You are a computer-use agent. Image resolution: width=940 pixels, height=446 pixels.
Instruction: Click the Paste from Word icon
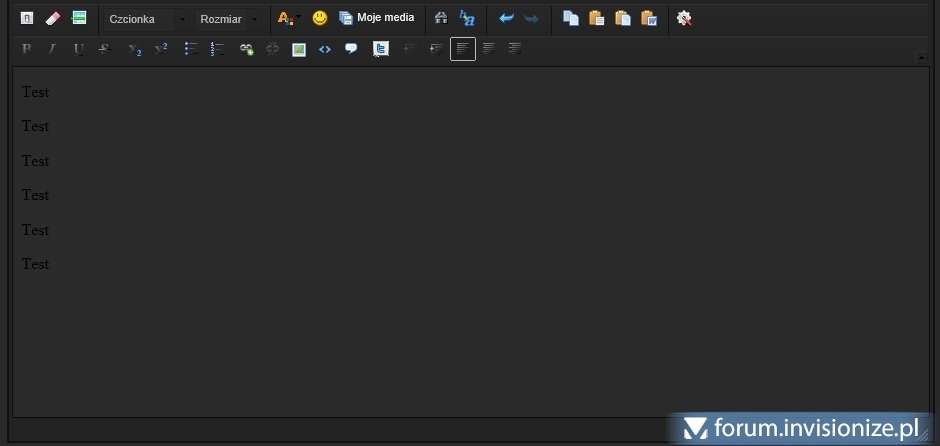point(649,18)
